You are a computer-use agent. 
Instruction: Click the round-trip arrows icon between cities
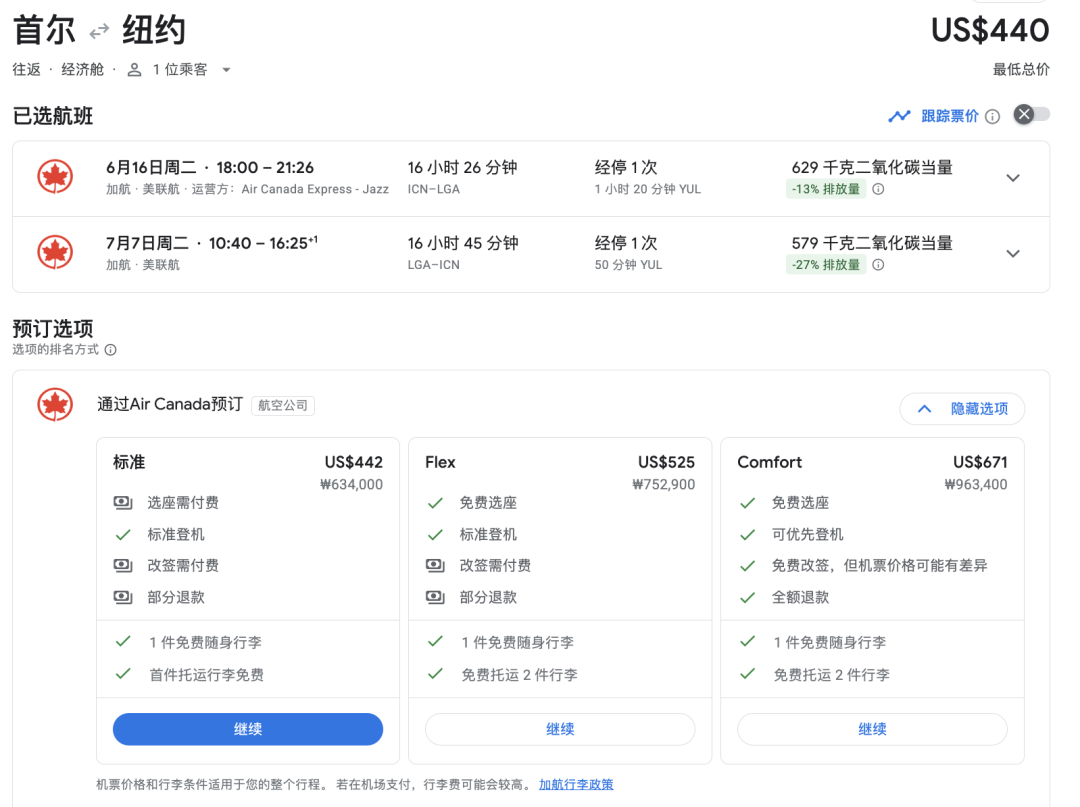pyautogui.click(x=98, y=32)
